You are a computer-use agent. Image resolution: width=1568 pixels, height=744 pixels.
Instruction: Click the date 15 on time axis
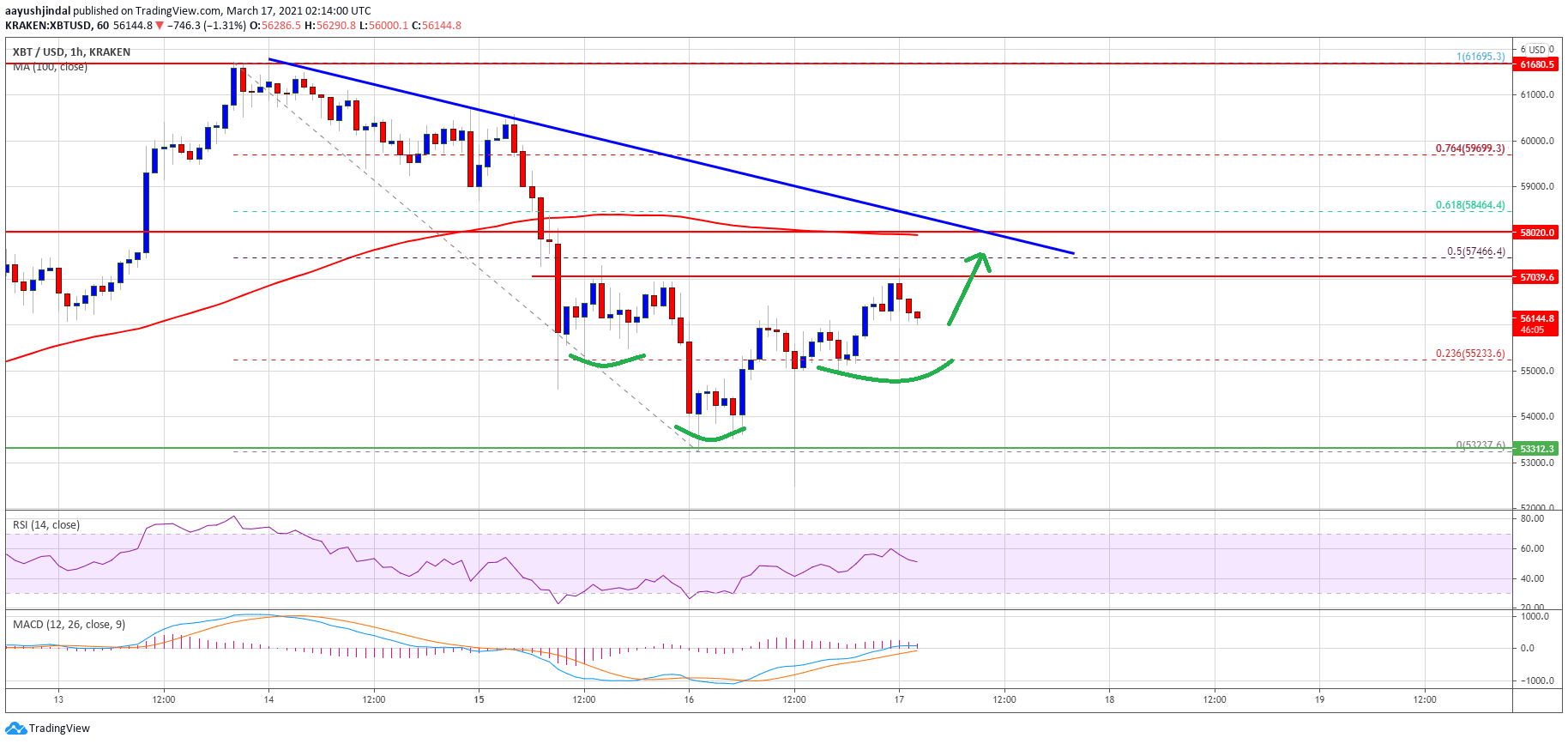point(479,699)
